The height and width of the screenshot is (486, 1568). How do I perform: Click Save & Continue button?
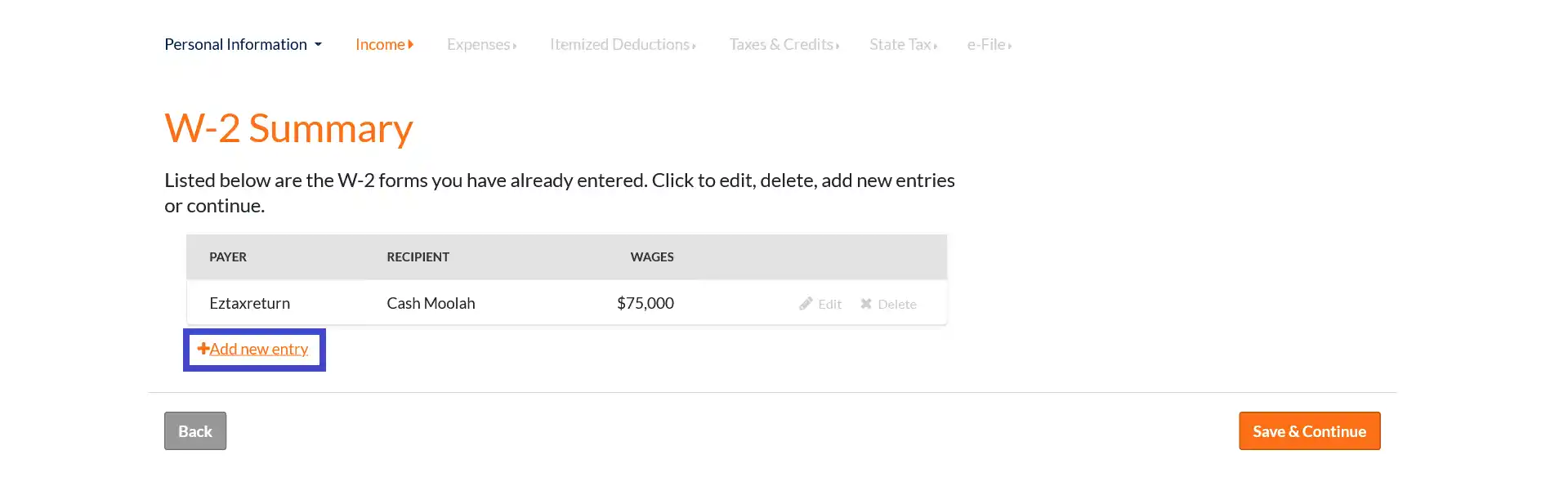point(1309,431)
